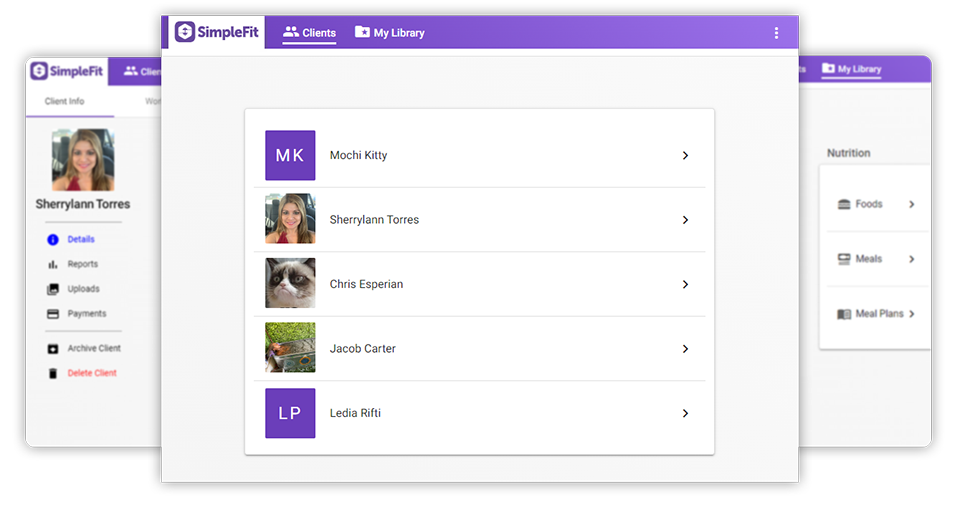The width and height of the screenshot is (960, 505).
Task: Open Payments in left window
Action: pyautogui.click(x=87, y=313)
